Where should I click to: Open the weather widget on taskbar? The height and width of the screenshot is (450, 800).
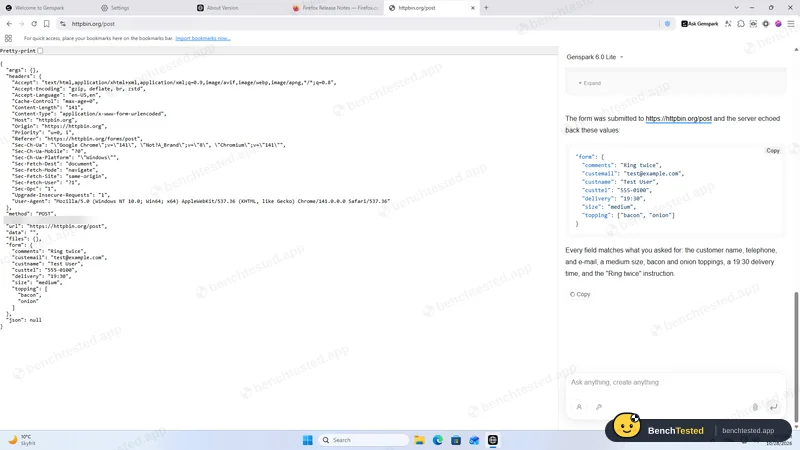coord(22,440)
